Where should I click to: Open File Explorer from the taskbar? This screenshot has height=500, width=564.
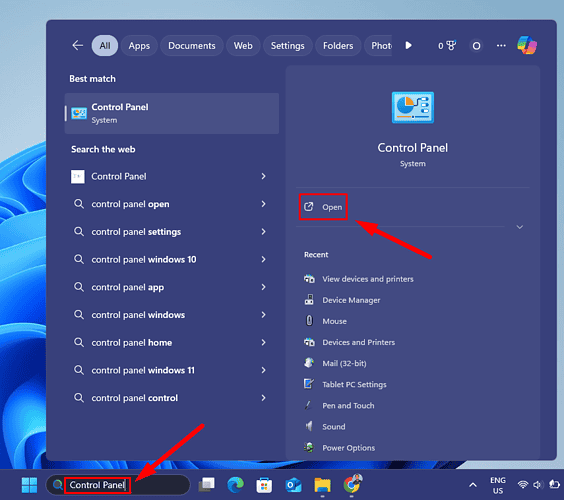tap(322, 485)
